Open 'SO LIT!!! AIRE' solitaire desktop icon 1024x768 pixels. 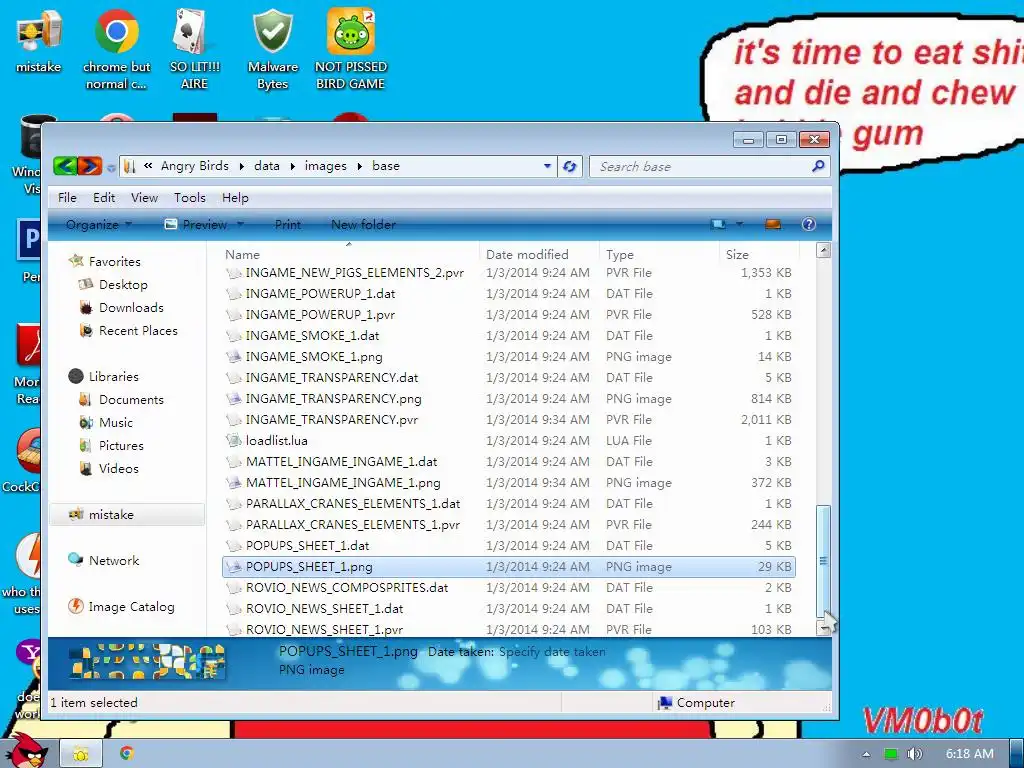coord(194,49)
